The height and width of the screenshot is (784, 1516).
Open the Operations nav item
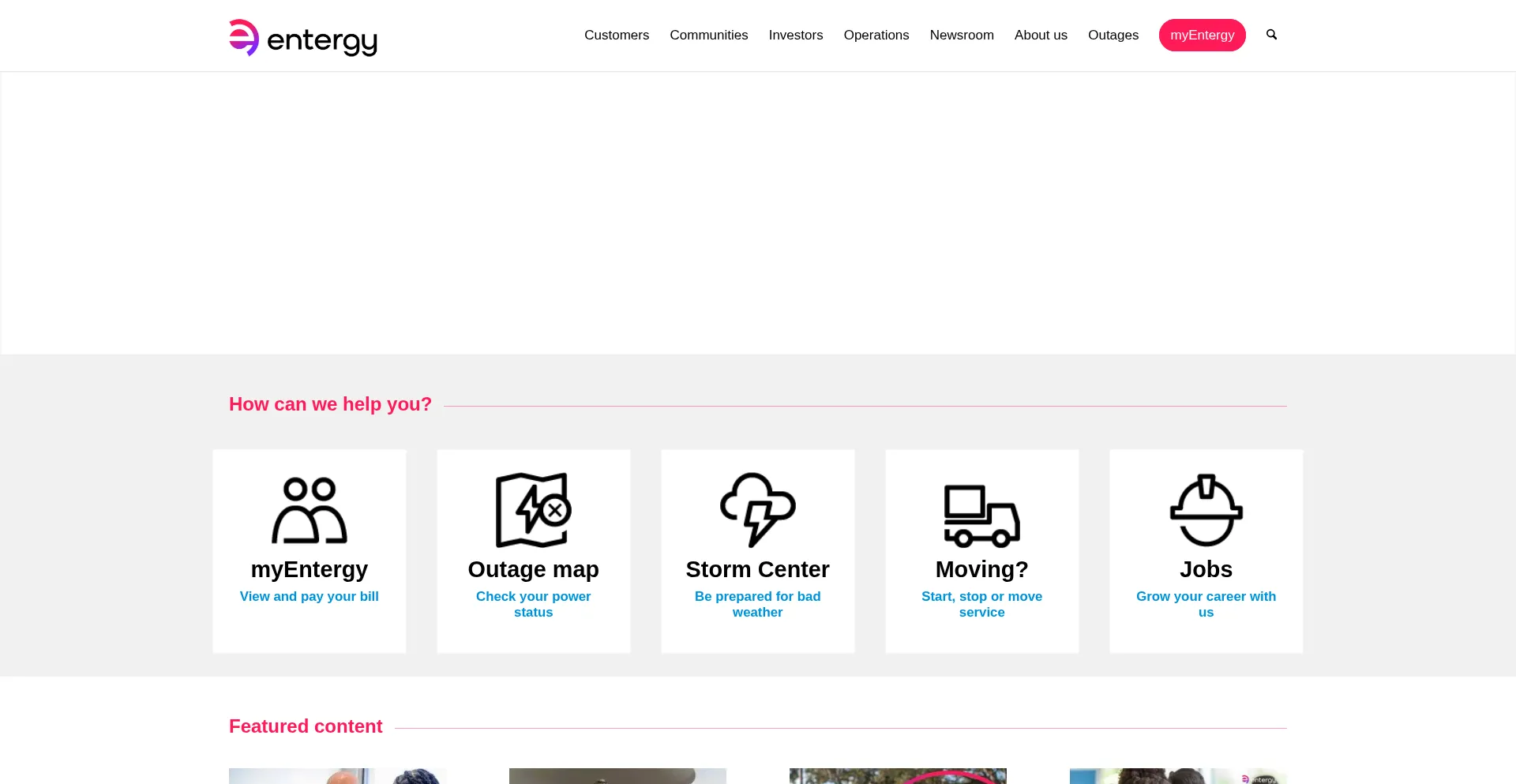876,35
